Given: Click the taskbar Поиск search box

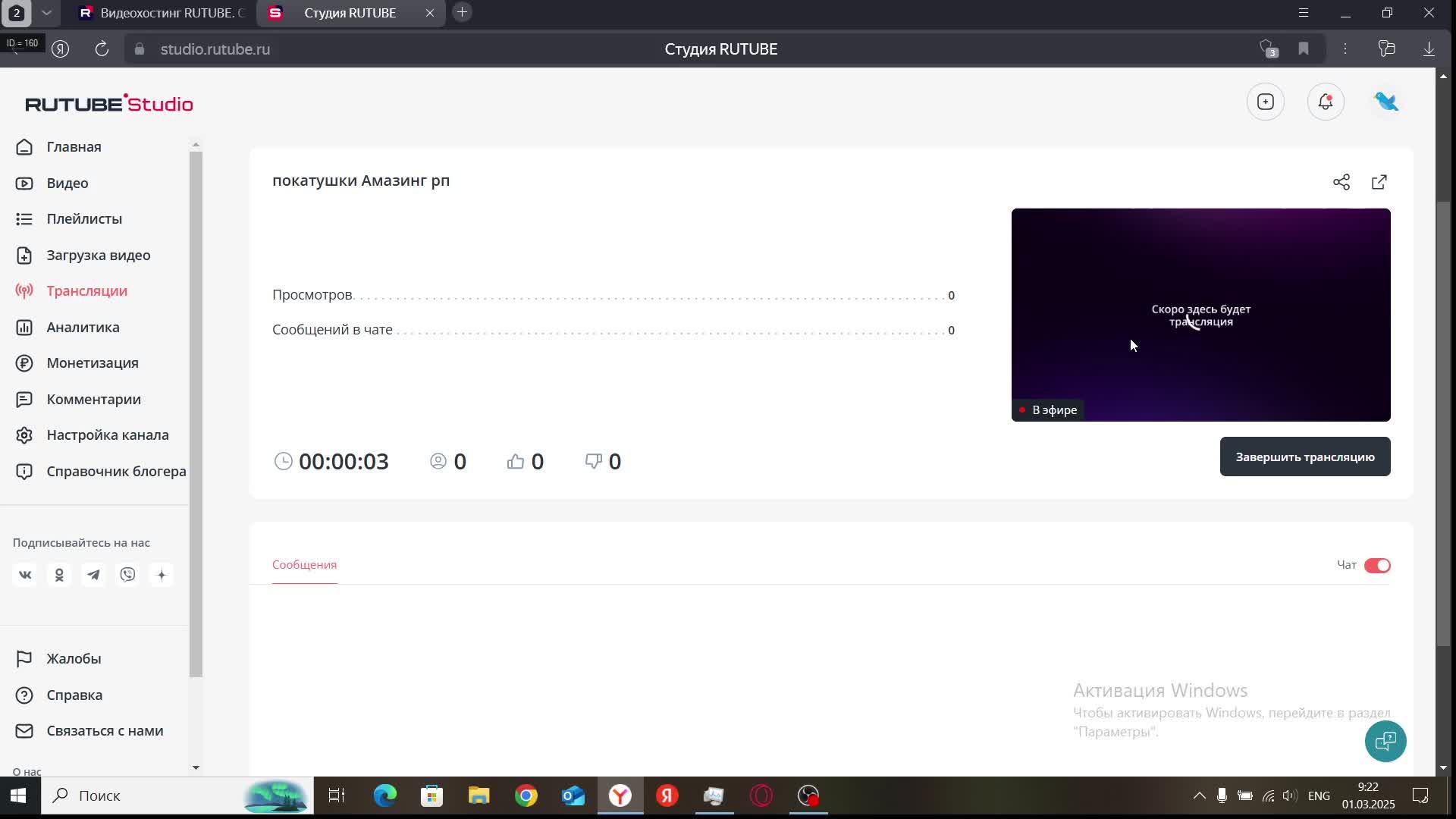Looking at the screenshot, I should [x=177, y=795].
